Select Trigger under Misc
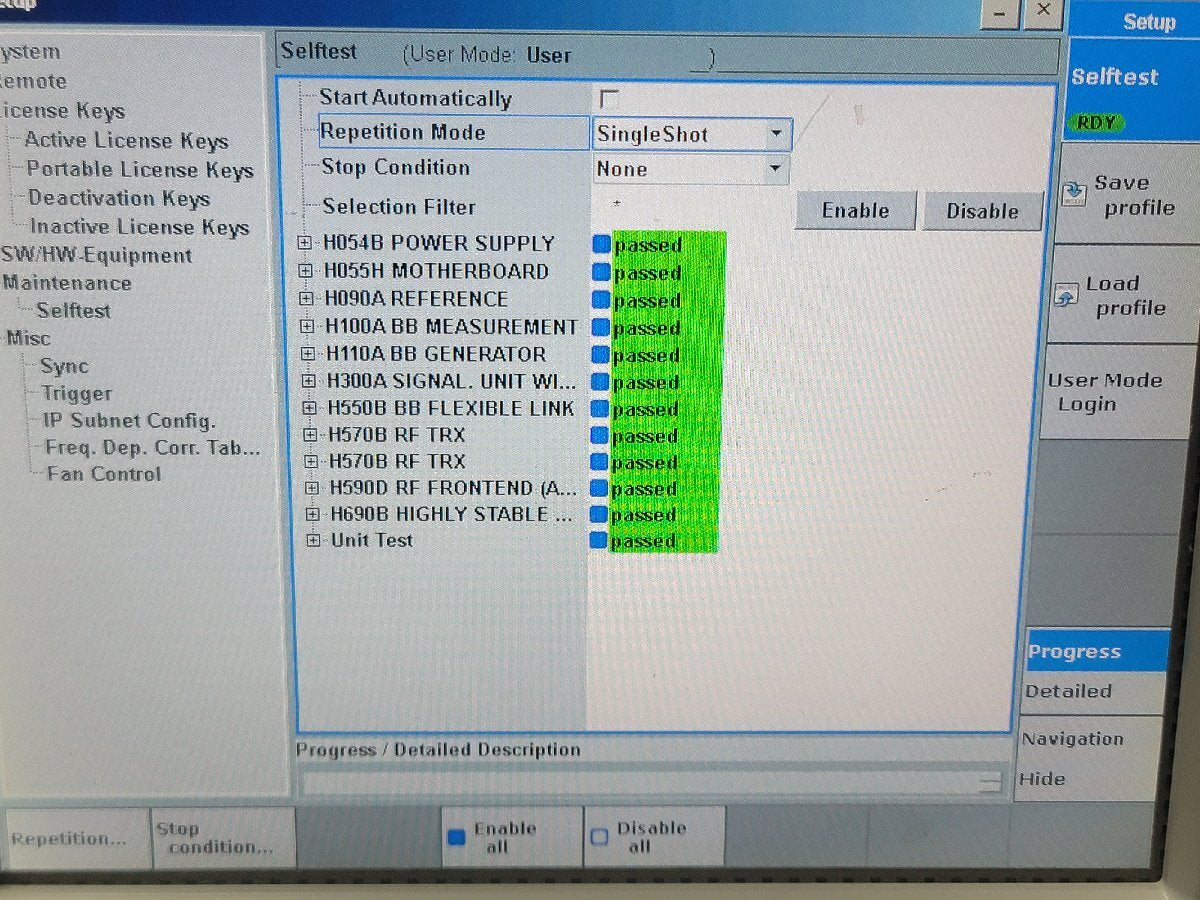Viewport: 1200px width, 900px height. (x=77, y=393)
